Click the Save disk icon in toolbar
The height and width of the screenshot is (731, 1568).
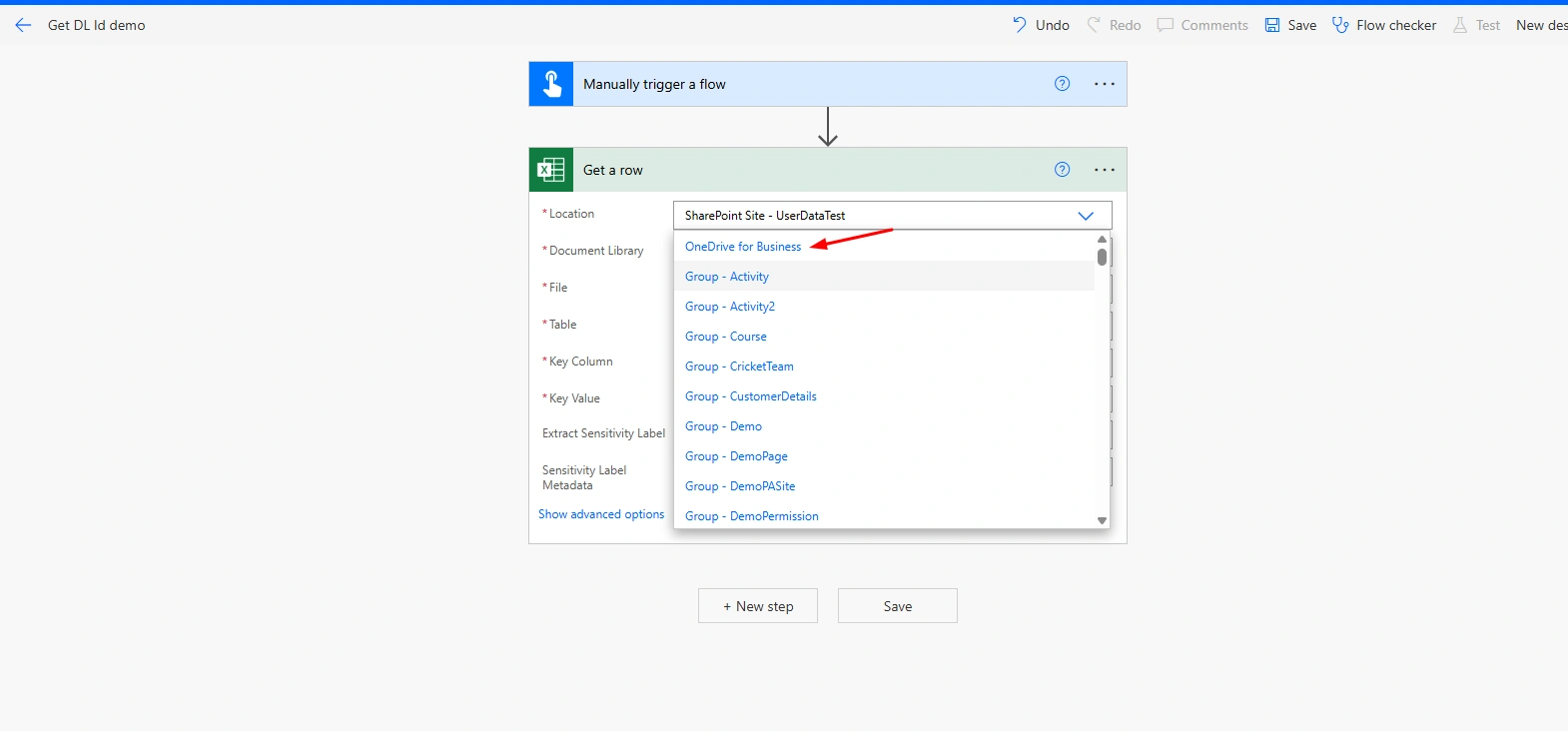coord(1272,25)
